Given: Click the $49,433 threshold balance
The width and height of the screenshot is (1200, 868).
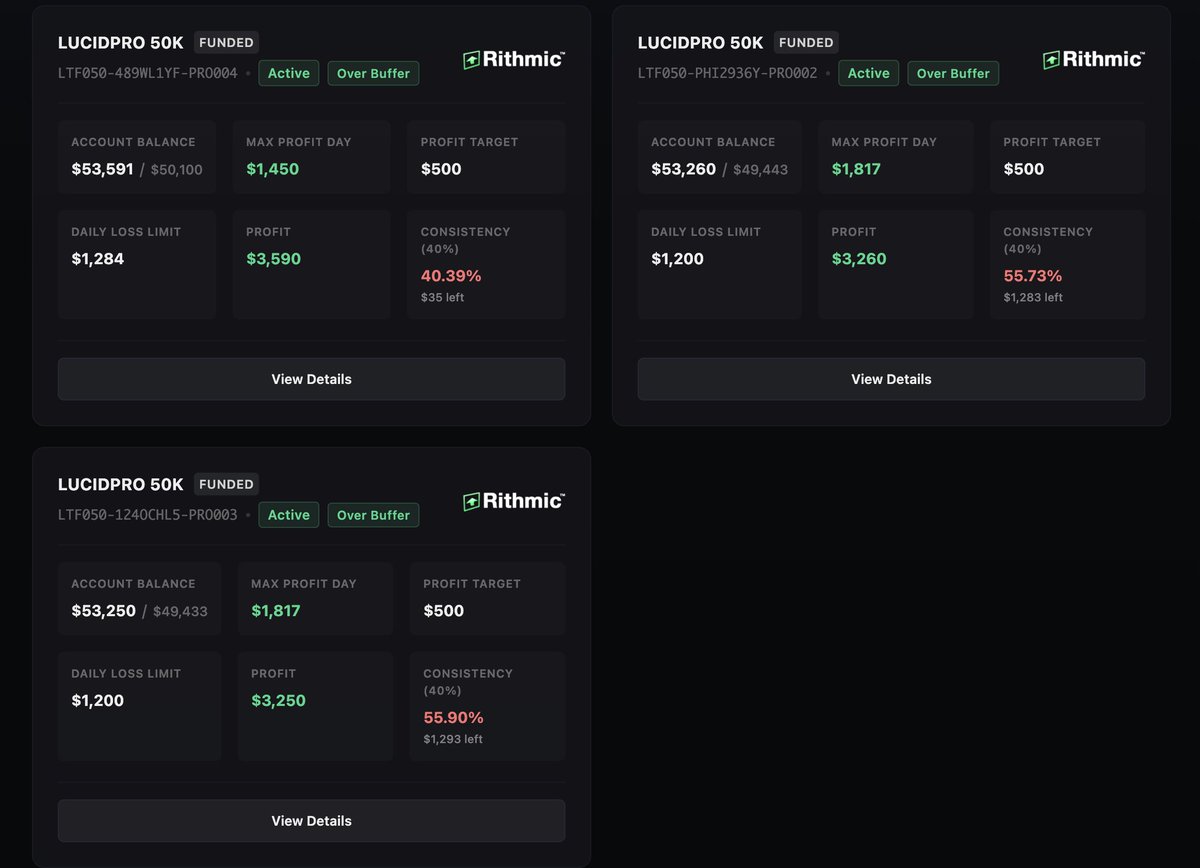Looking at the screenshot, I should pos(180,612).
